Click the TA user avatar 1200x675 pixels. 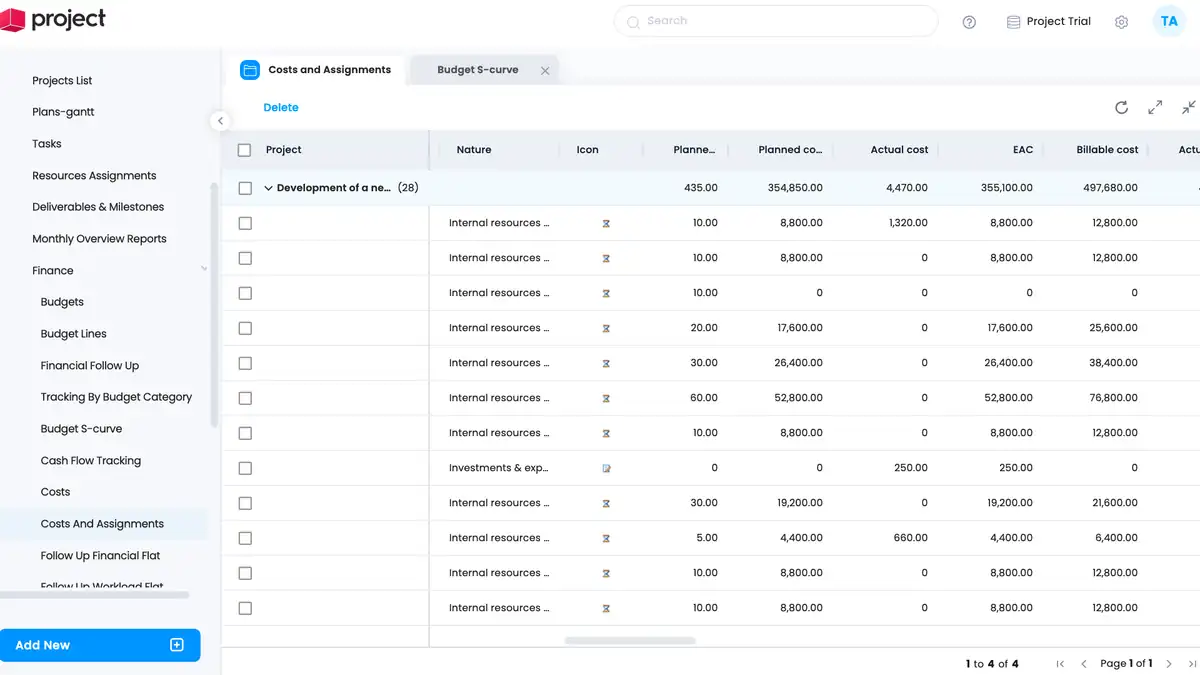[x=1168, y=21]
